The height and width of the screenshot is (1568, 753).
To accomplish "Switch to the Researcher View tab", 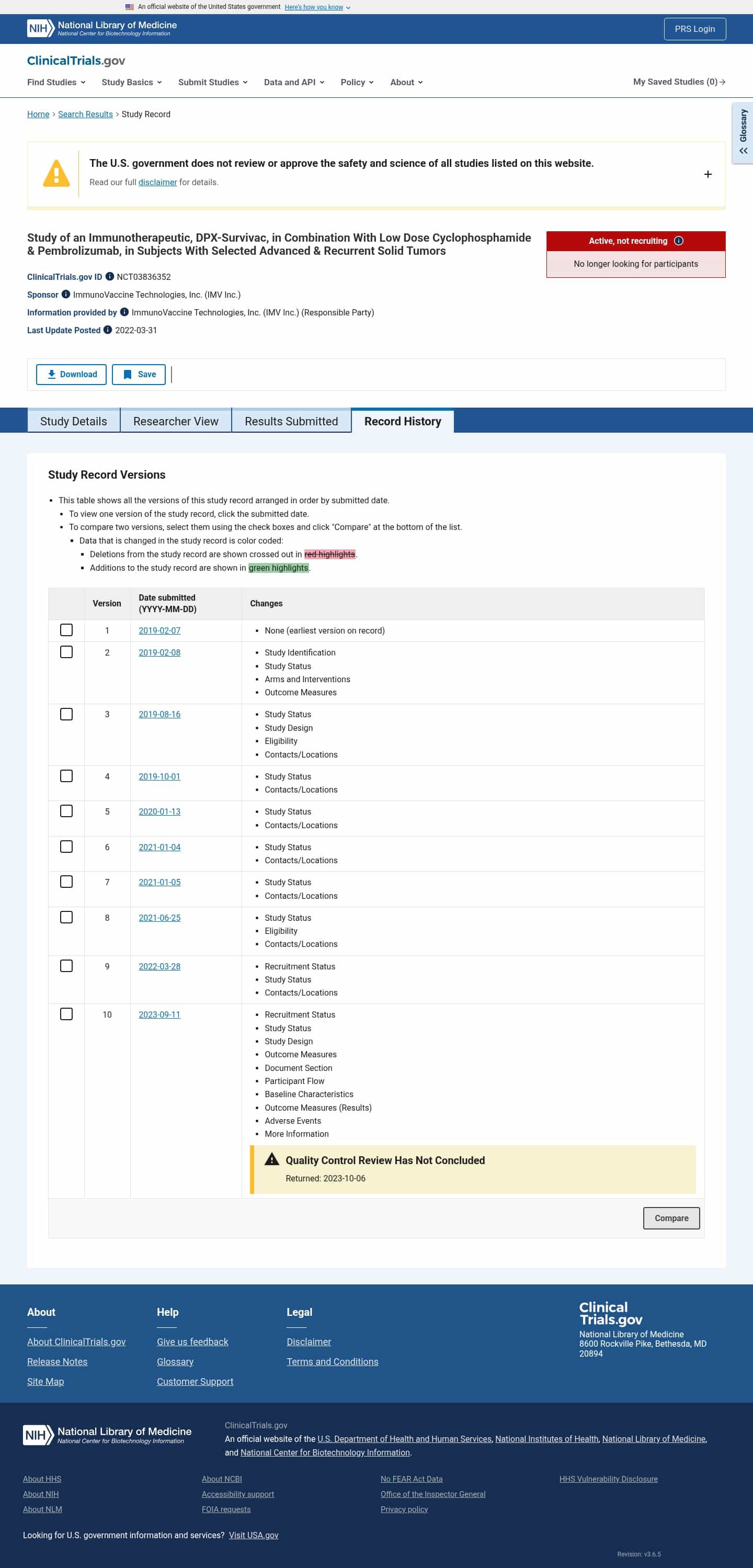I will (176, 421).
